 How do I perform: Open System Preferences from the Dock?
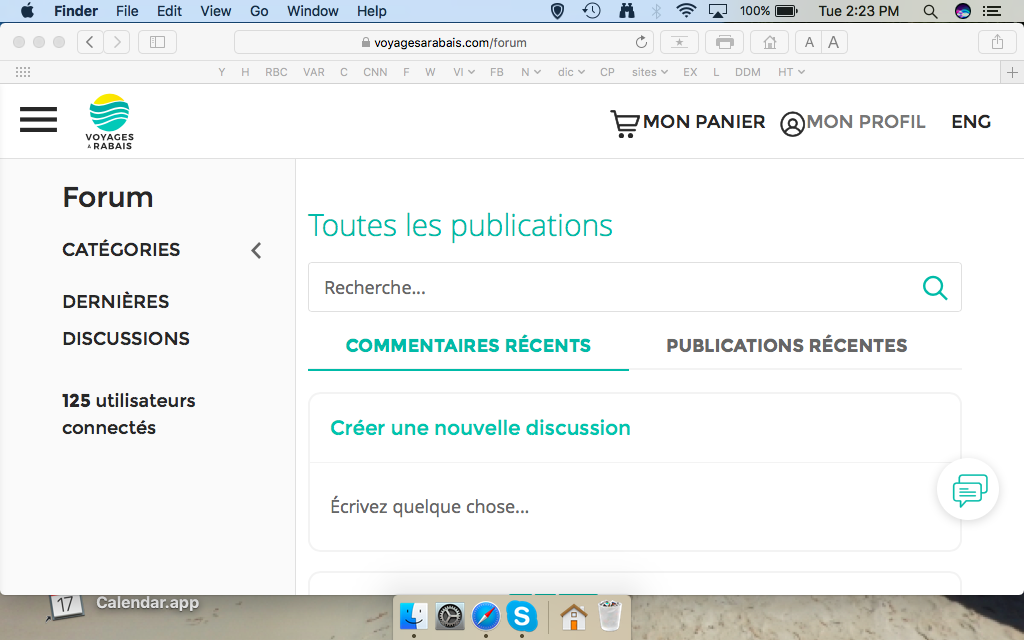[450, 616]
